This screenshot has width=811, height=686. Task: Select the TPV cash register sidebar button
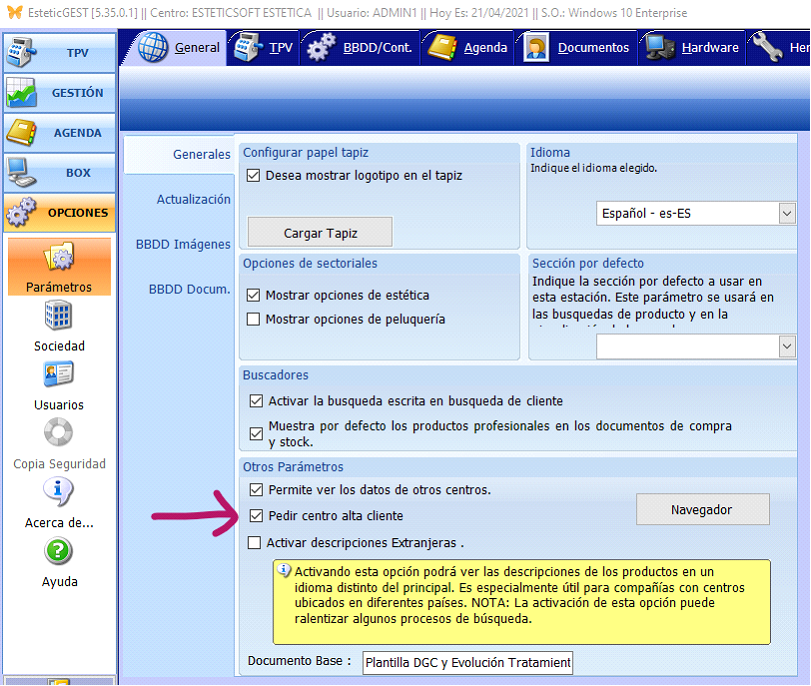(x=59, y=52)
